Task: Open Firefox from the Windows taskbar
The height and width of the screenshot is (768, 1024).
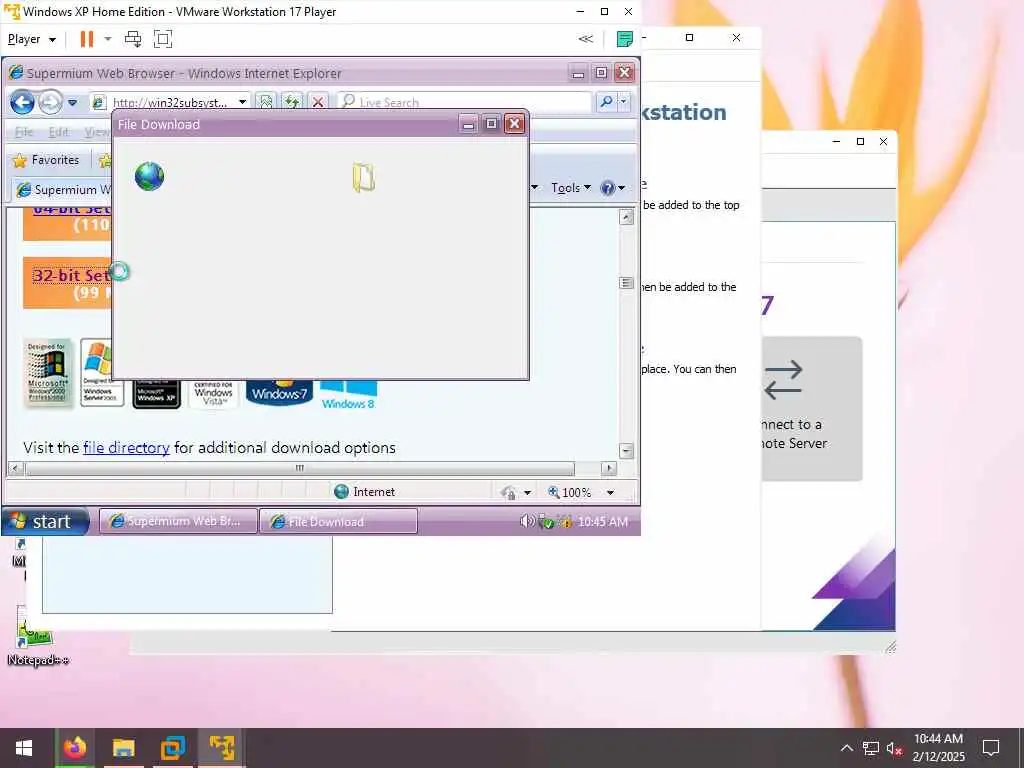Action: click(74, 748)
